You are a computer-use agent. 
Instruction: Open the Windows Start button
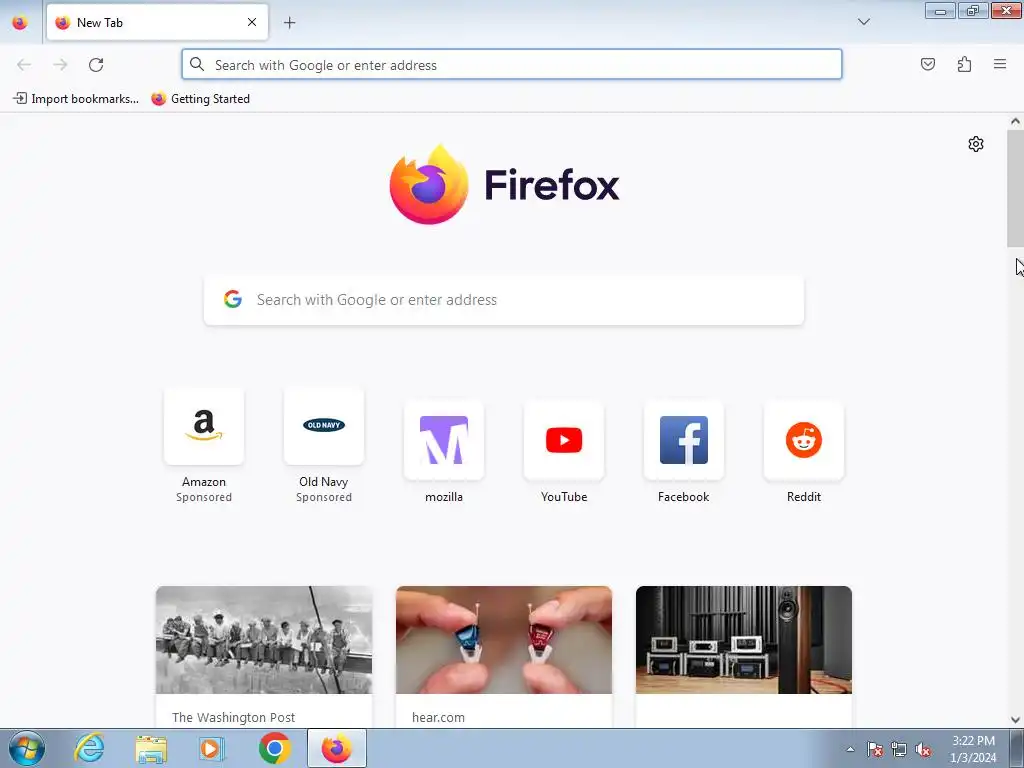27,748
